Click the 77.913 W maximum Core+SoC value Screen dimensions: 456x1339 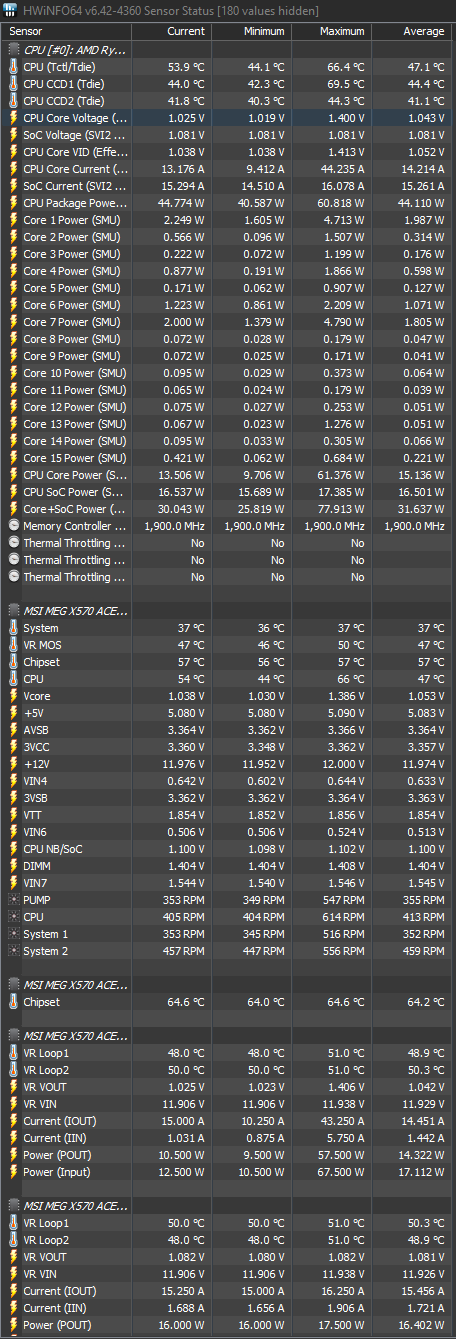click(341, 509)
